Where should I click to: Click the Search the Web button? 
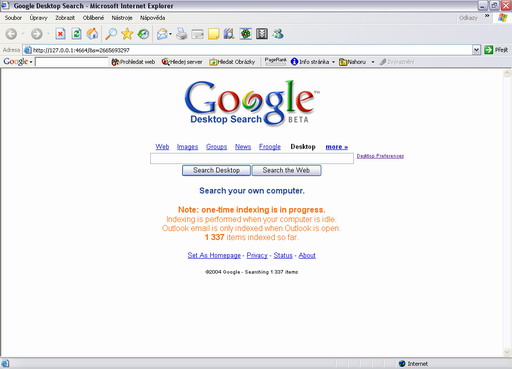[286, 170]
